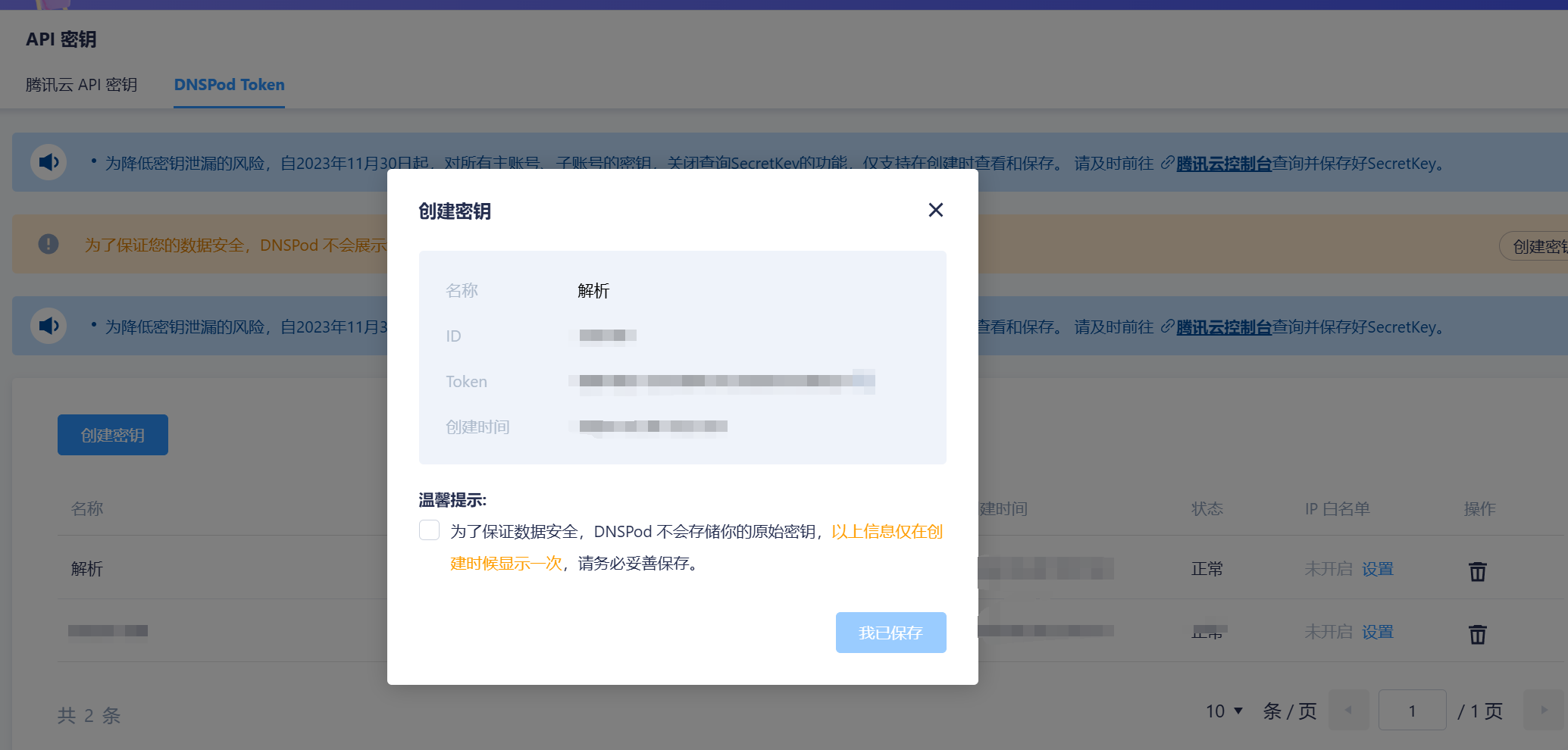Select the DNSPod Token tab
Screen dimensions: 1568x750
click(x=229, y=85)
